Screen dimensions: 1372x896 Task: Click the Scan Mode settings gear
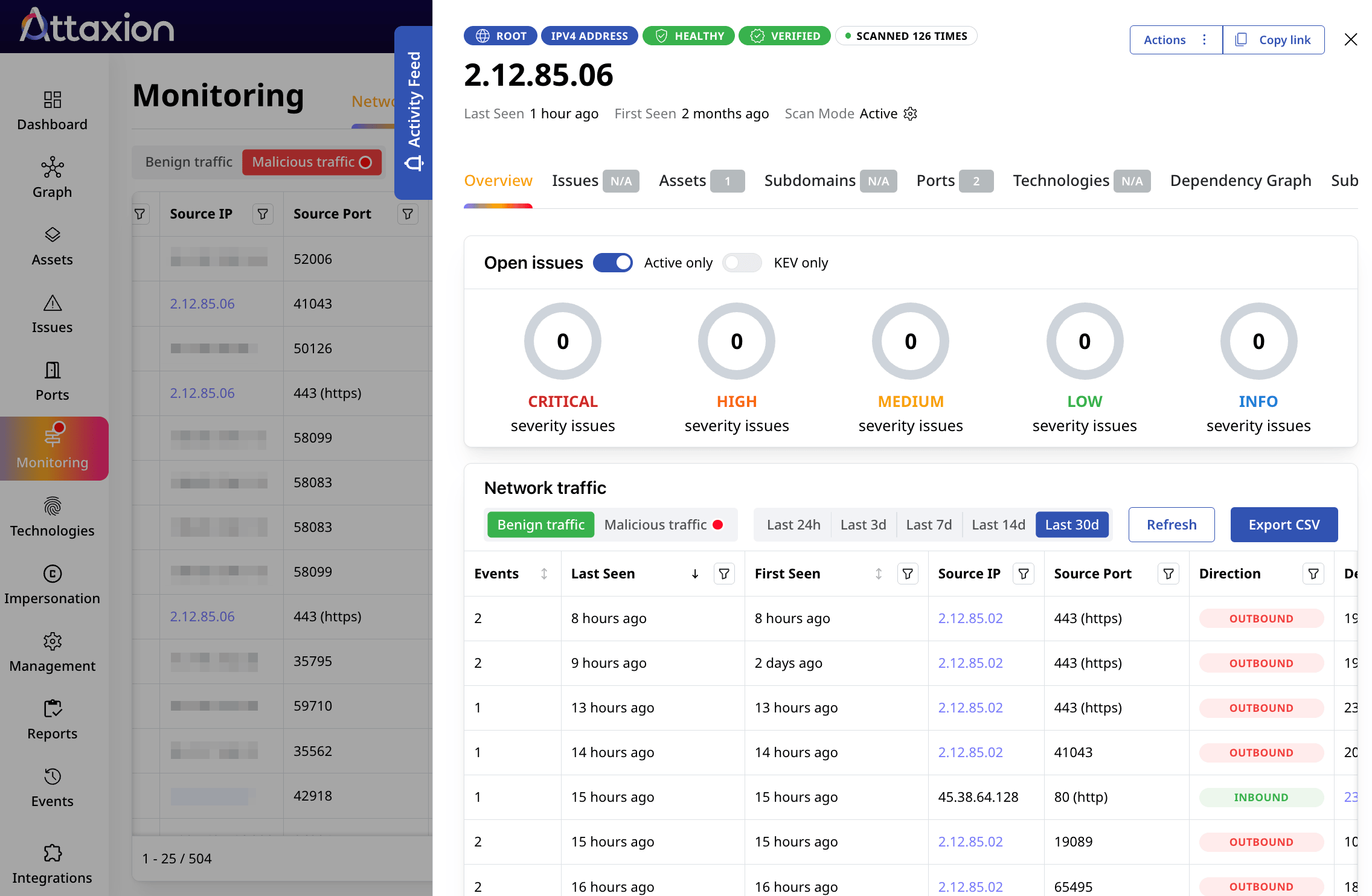pyautogui.click(x=910, y=114)
